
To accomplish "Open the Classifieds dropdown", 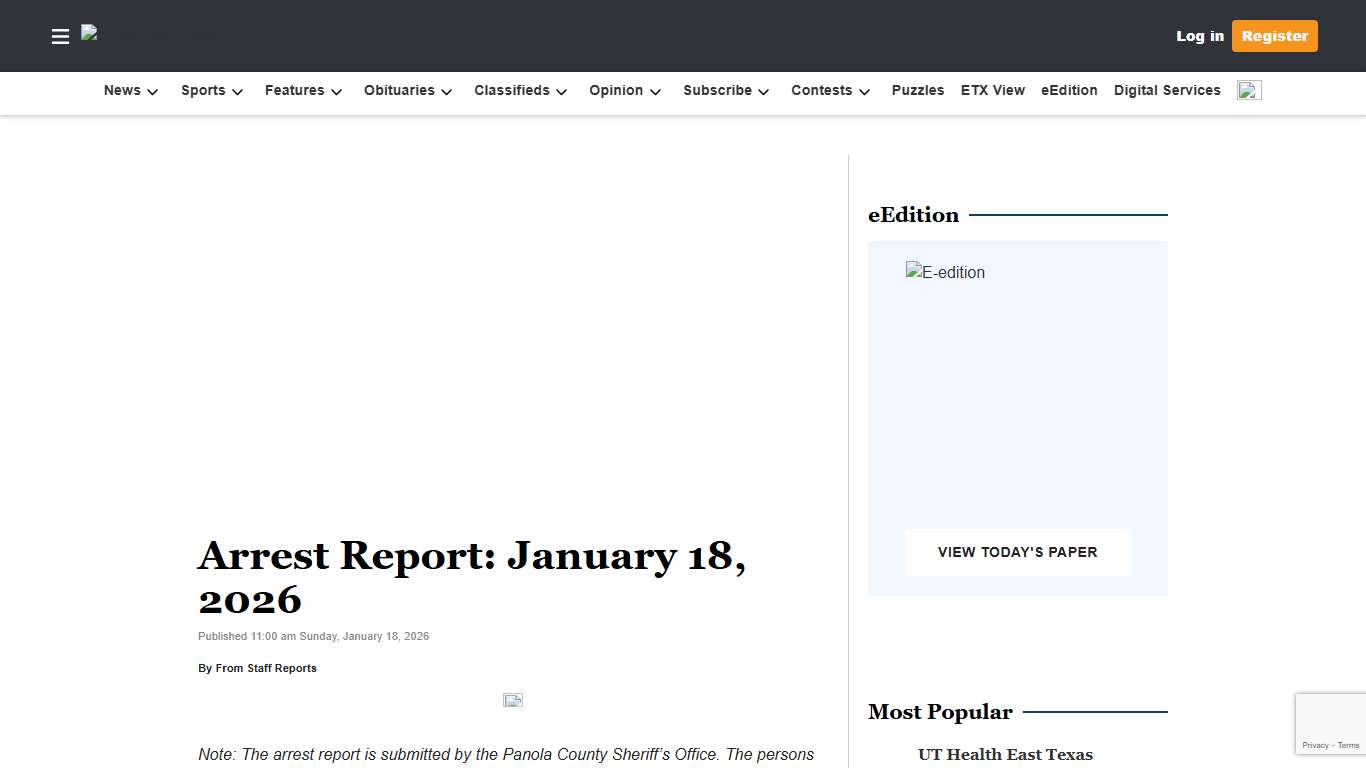I will pos(520,91).
